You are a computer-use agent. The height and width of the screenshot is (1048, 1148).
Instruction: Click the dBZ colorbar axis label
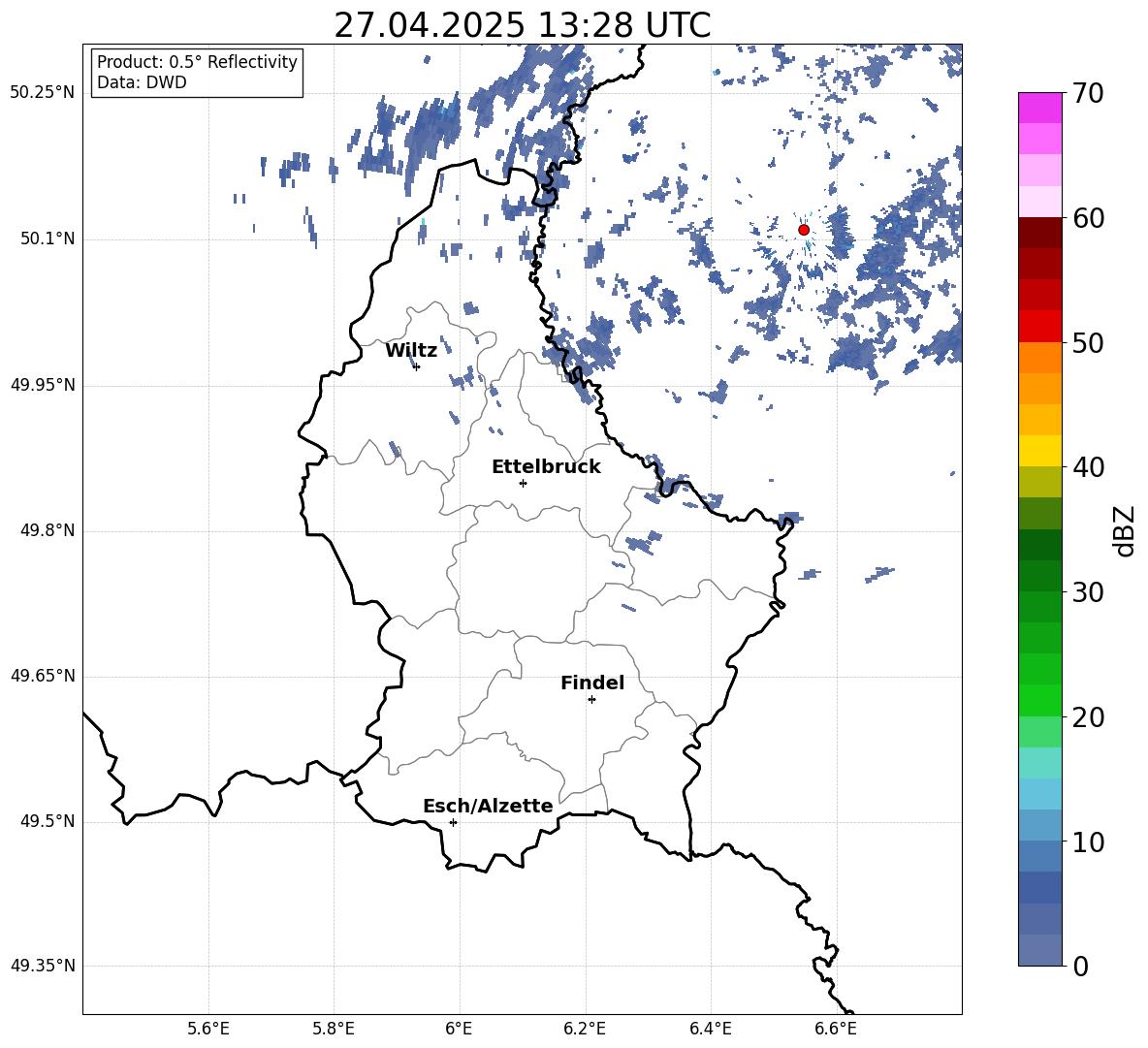click(x=1126, y=530)
